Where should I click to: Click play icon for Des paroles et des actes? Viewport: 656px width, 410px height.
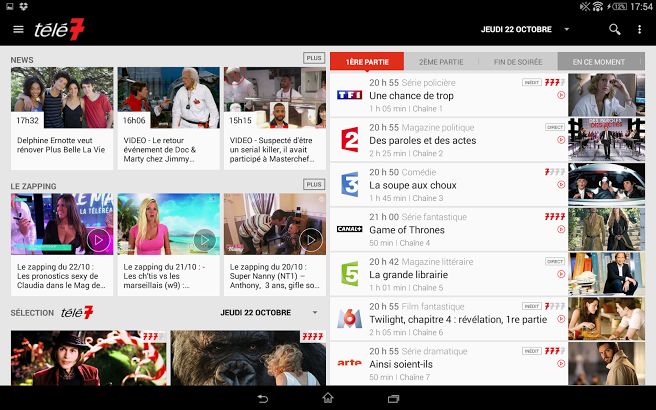561,140
